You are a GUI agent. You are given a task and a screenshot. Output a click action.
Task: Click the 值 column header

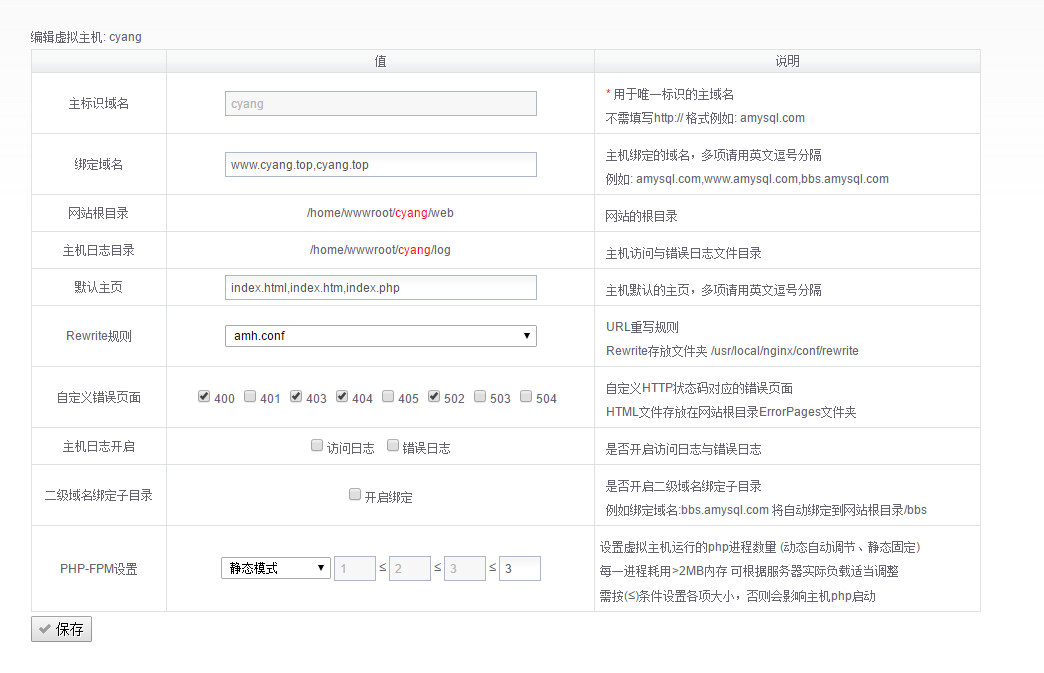click(x=380, y=61)
